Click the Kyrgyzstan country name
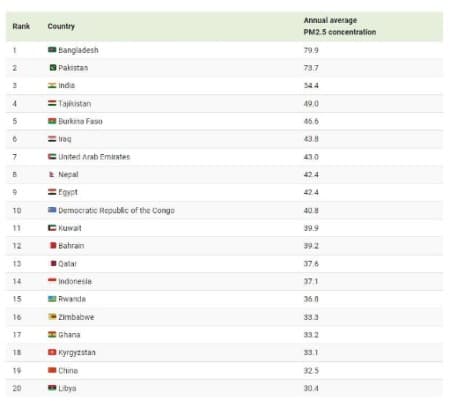The width and height of the screenshot is (450, 415). point(77,353)
